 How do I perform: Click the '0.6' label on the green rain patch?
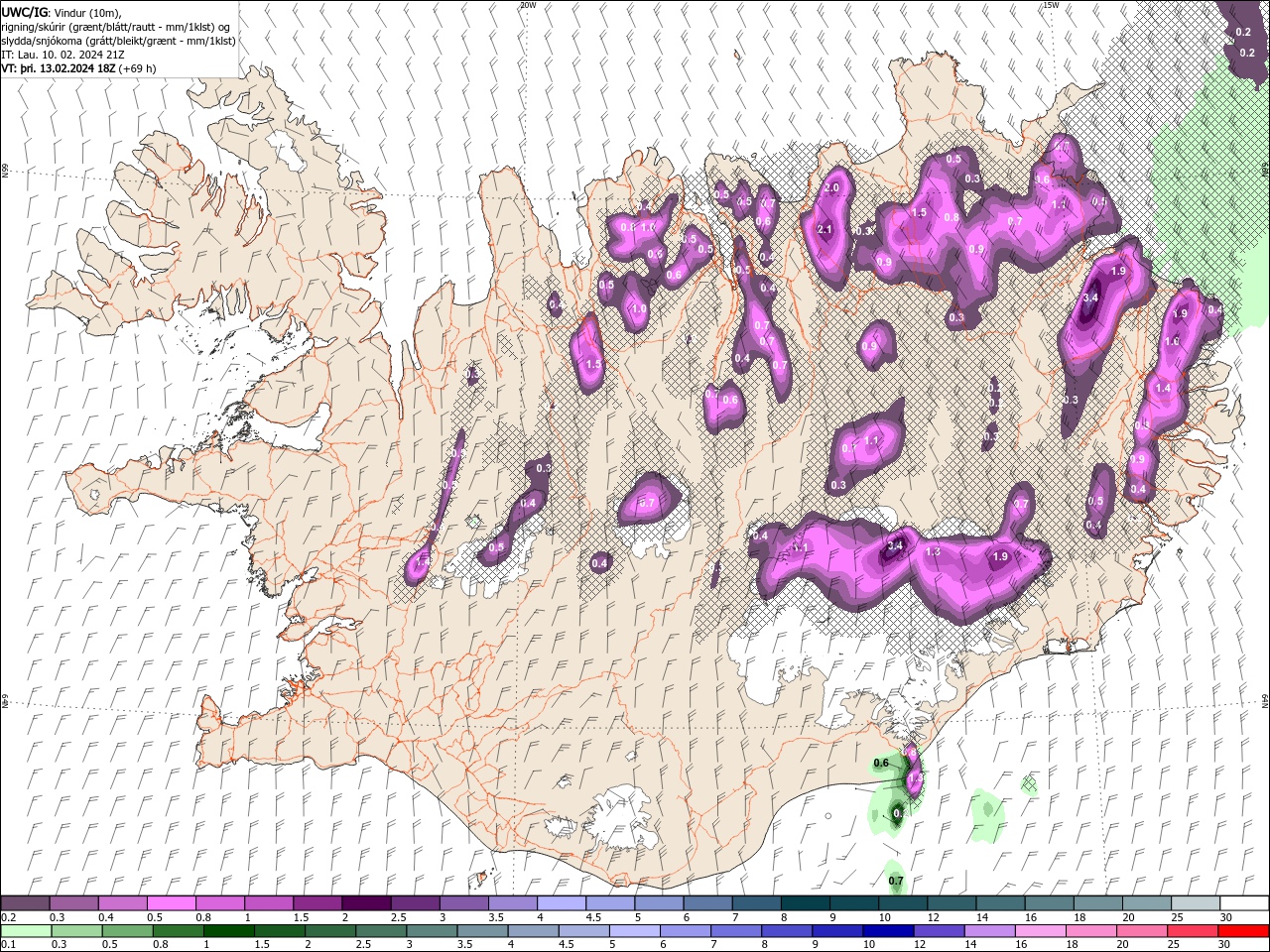pos(880,763)
